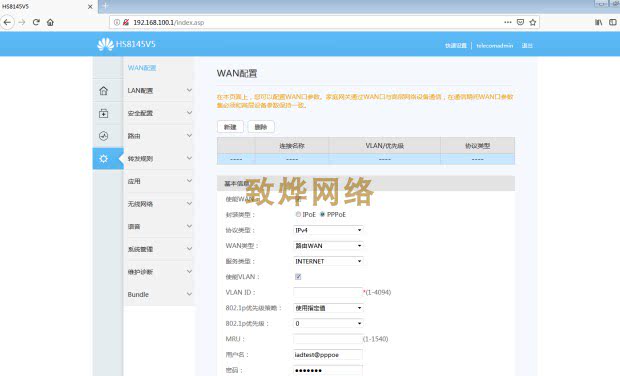Open the 应用 menu item
620x376 pixels.
134,181
